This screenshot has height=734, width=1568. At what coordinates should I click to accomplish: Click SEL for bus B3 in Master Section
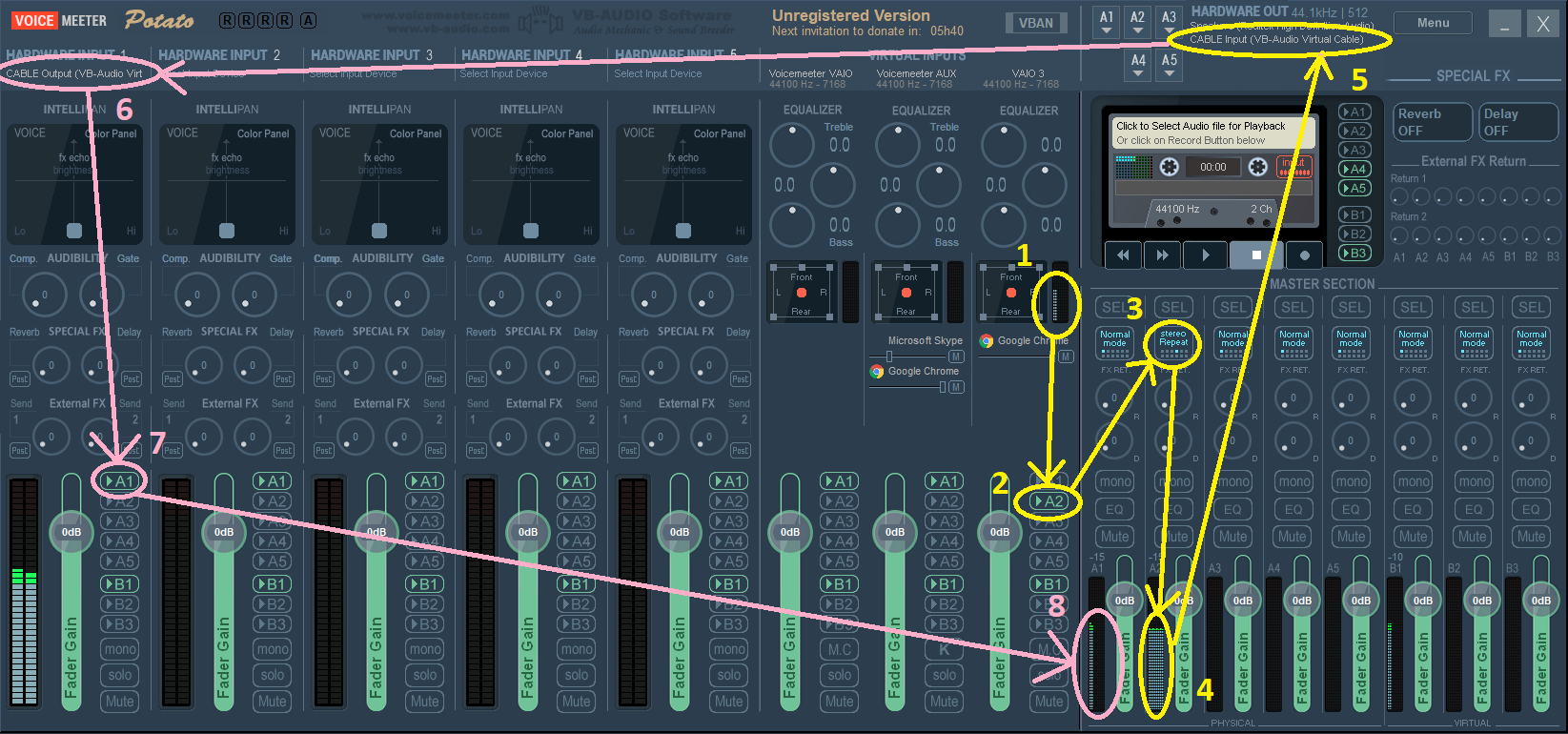click(1532, 307)
